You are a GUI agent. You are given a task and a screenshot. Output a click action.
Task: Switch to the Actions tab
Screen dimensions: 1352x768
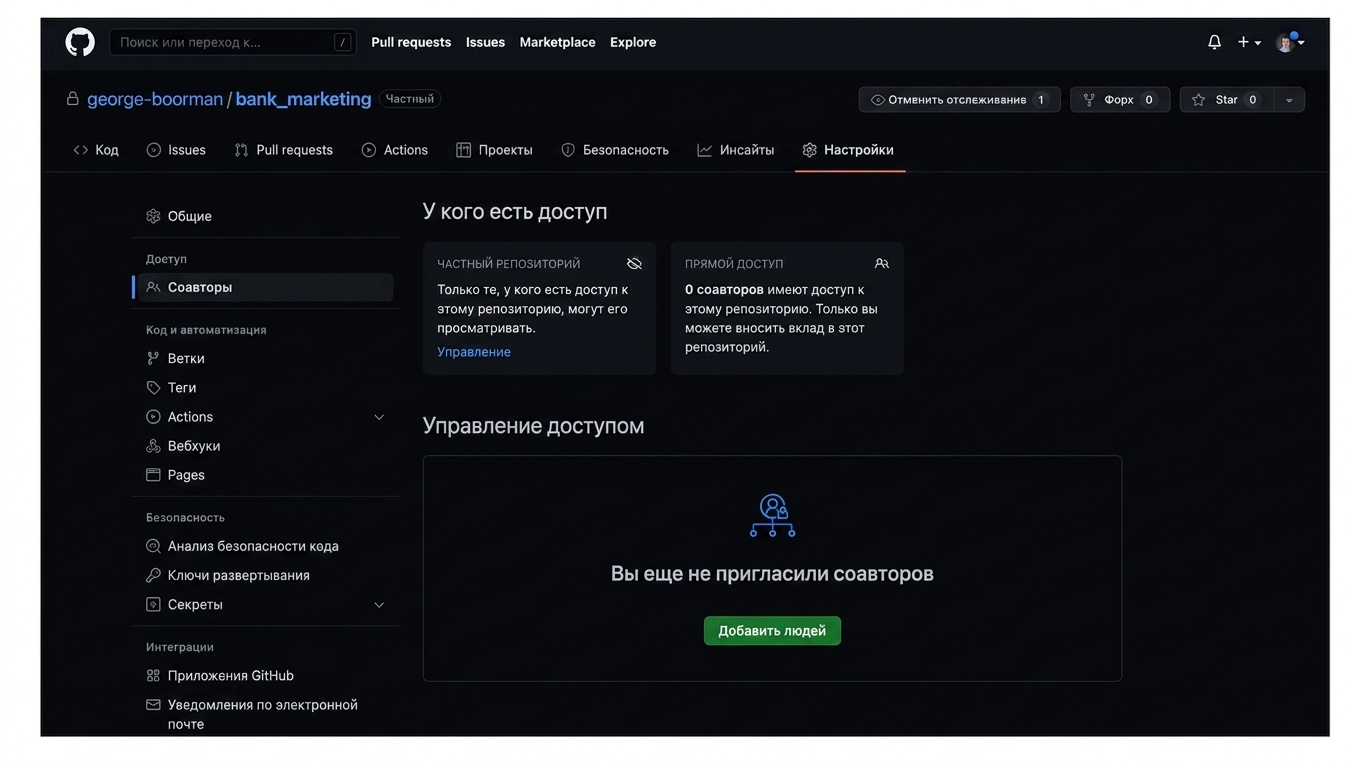[394, 150]
